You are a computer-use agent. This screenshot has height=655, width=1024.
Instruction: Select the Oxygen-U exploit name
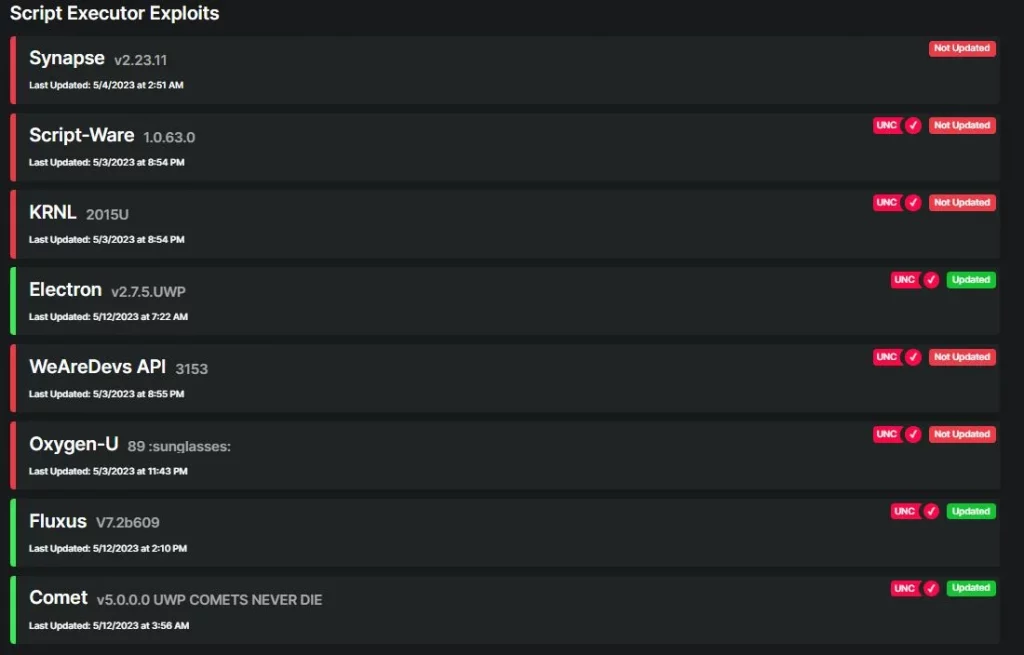coord(73,444)
